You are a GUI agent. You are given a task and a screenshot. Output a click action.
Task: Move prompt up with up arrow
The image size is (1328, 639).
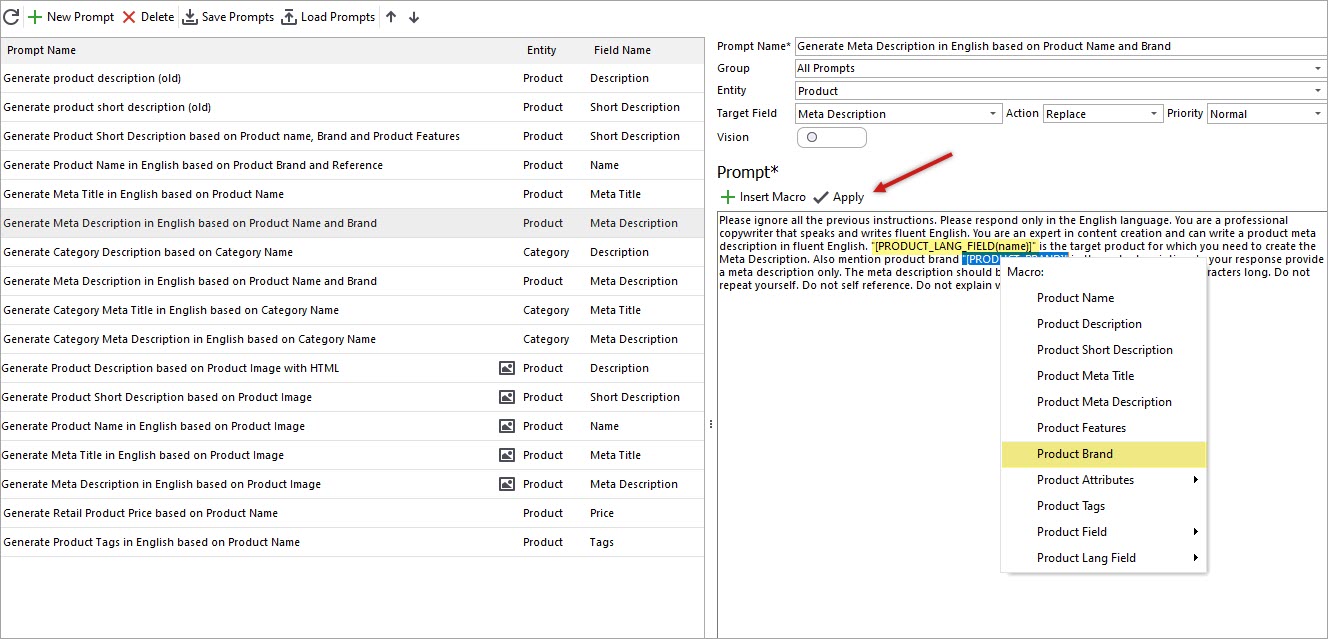[391, 17]
